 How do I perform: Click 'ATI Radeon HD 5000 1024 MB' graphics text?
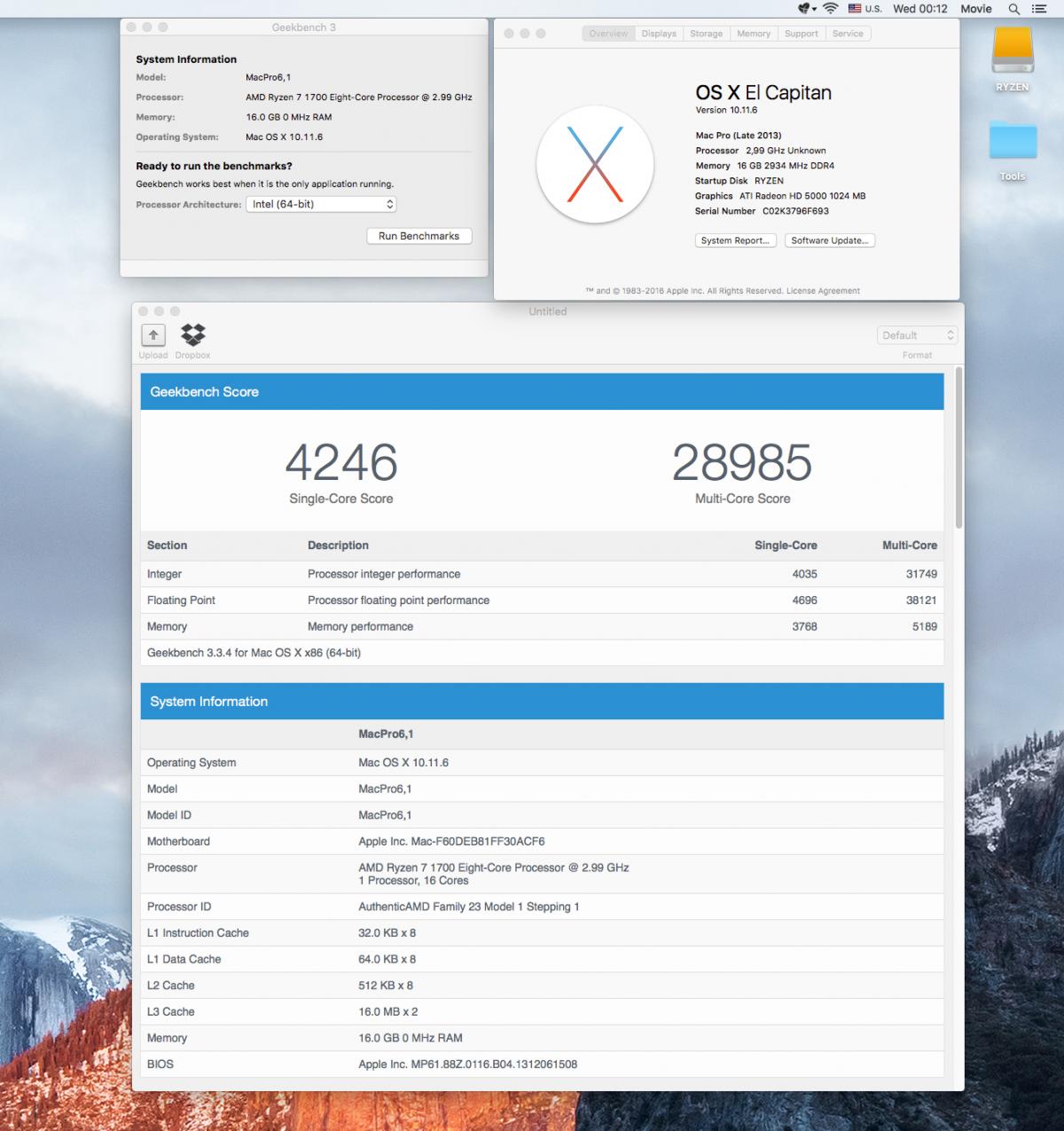tap(802, 196)
